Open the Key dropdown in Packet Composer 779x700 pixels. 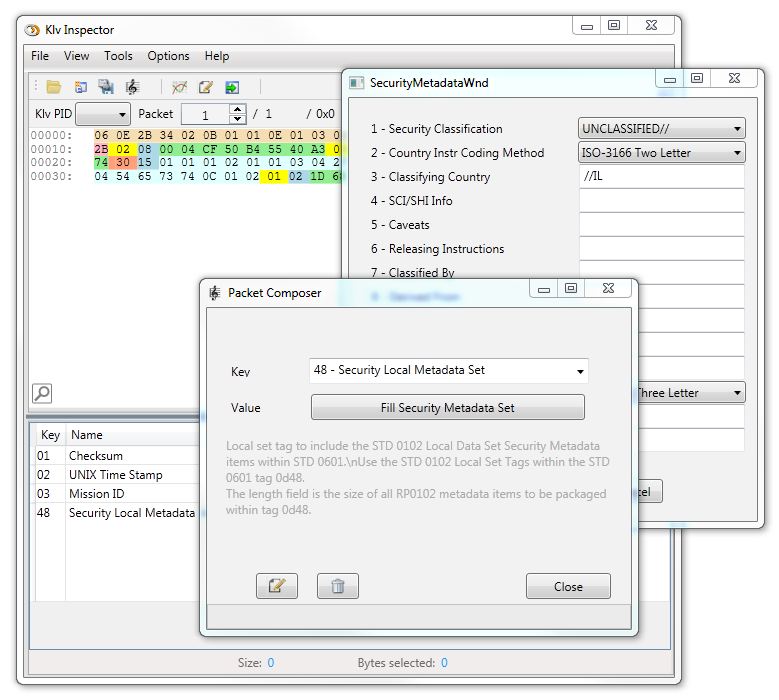coord(449,371)
